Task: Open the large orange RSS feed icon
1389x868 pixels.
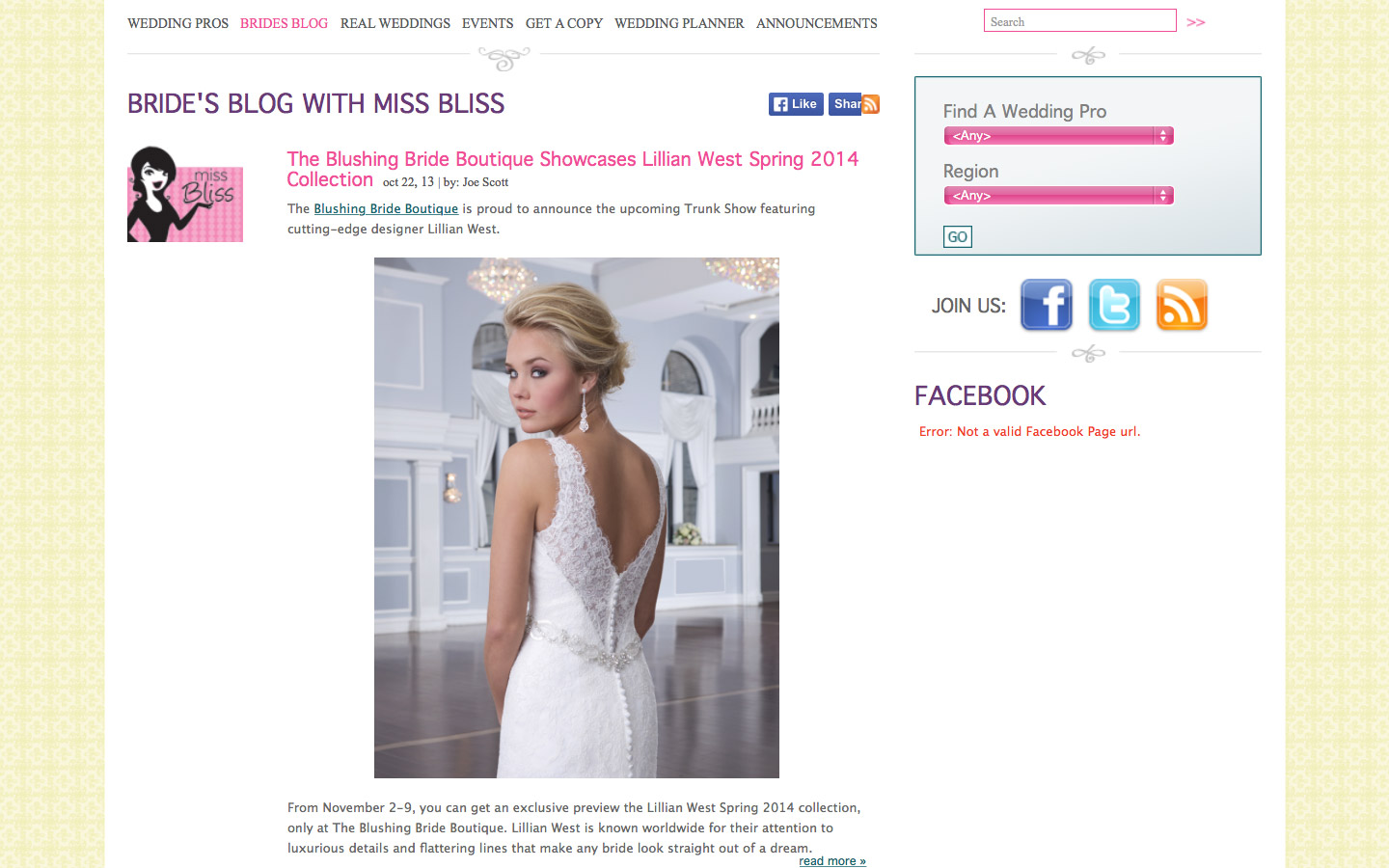Action: click(1182, 305)
